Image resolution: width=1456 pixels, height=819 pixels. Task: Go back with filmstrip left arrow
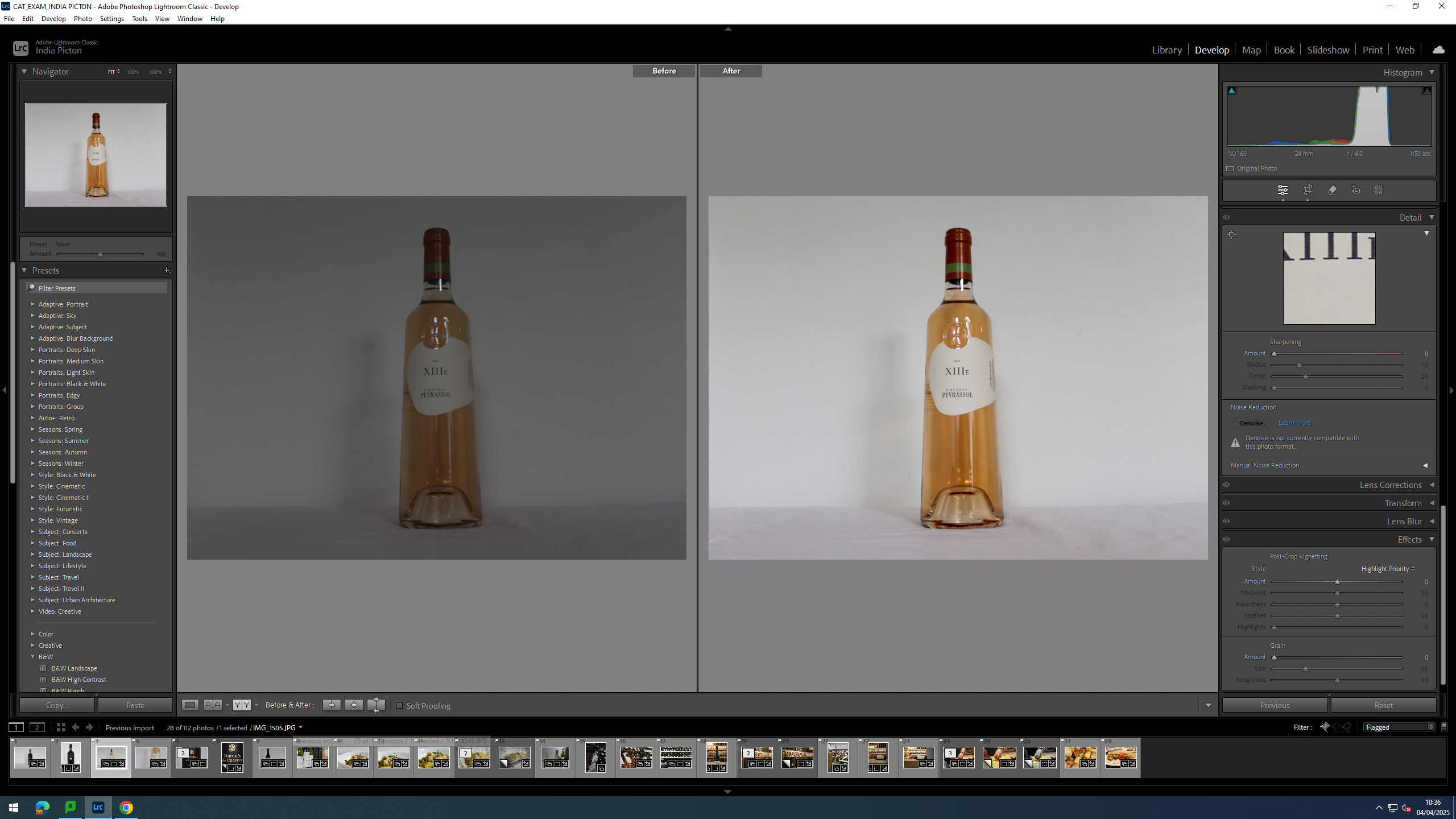point(75,727)
